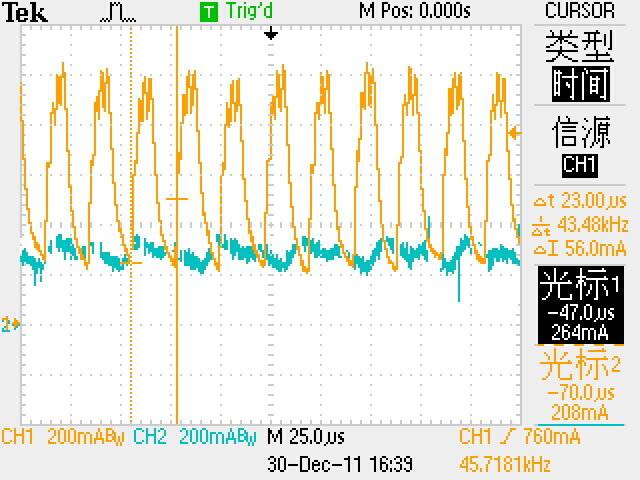This screenshot has width=640, height=480.
Task: Click the solid orange vertical cursor line
Action: click(177, 320)
